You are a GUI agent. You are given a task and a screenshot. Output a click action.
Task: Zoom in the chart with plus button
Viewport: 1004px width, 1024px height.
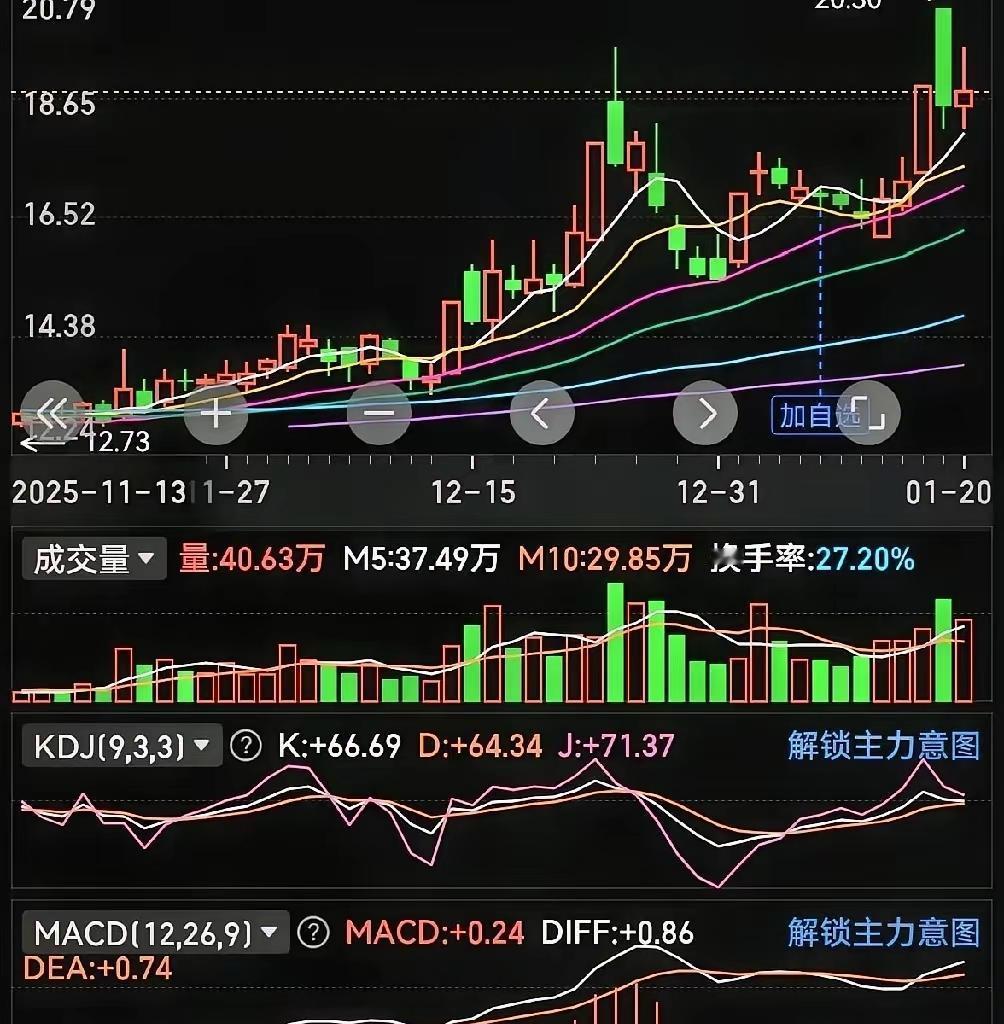[216, 413]
